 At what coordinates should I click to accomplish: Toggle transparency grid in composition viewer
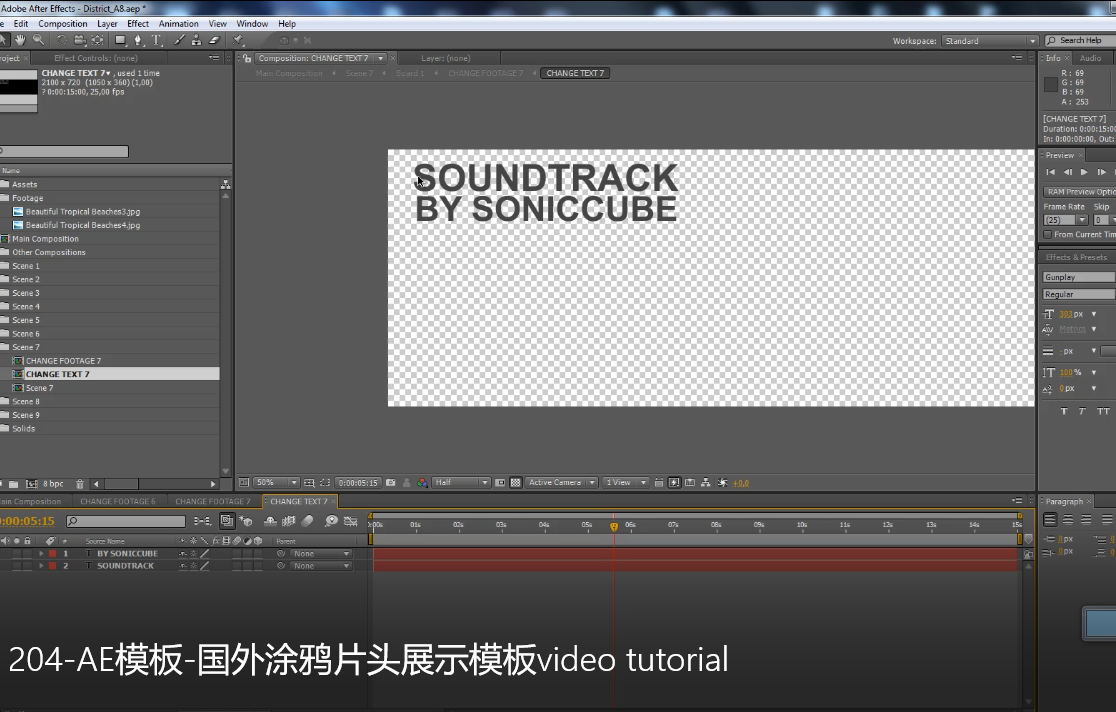pyautogui.click(x=516, y=483)
